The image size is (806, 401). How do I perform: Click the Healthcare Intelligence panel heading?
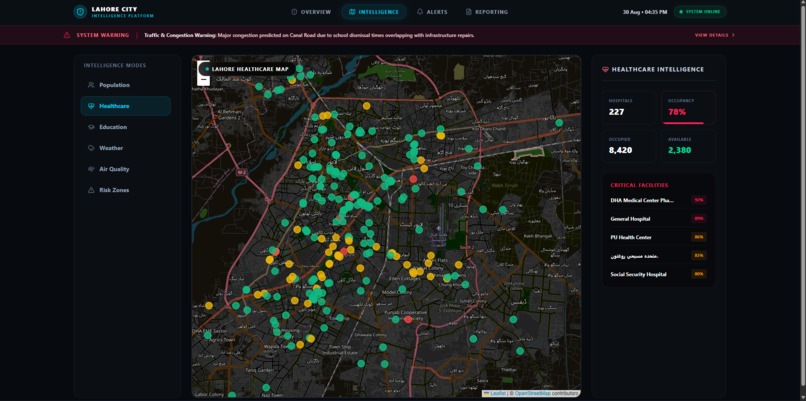pos(658,69)
